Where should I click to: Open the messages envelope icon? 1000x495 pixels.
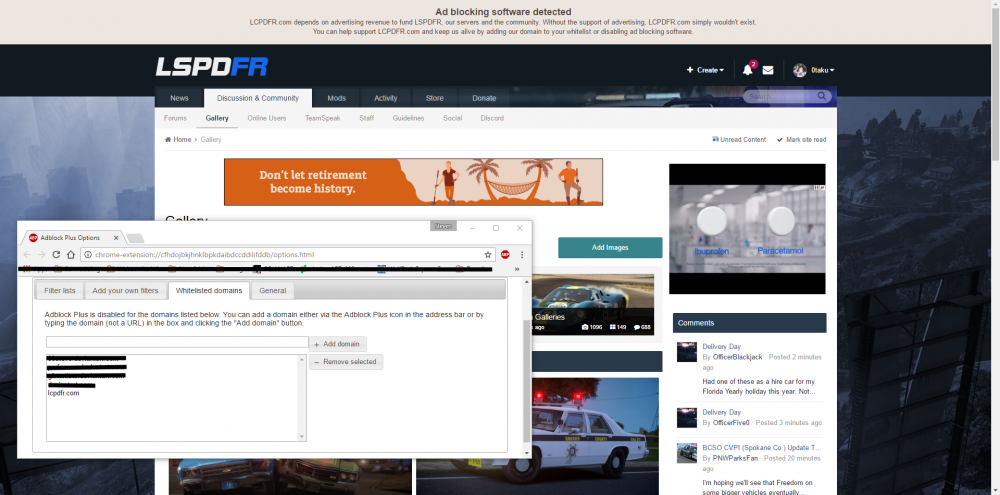click(x=768, y=70)
